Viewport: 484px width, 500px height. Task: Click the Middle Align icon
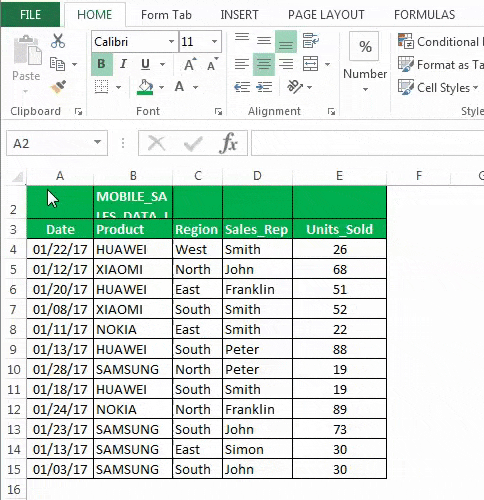(x=264, y=41)
